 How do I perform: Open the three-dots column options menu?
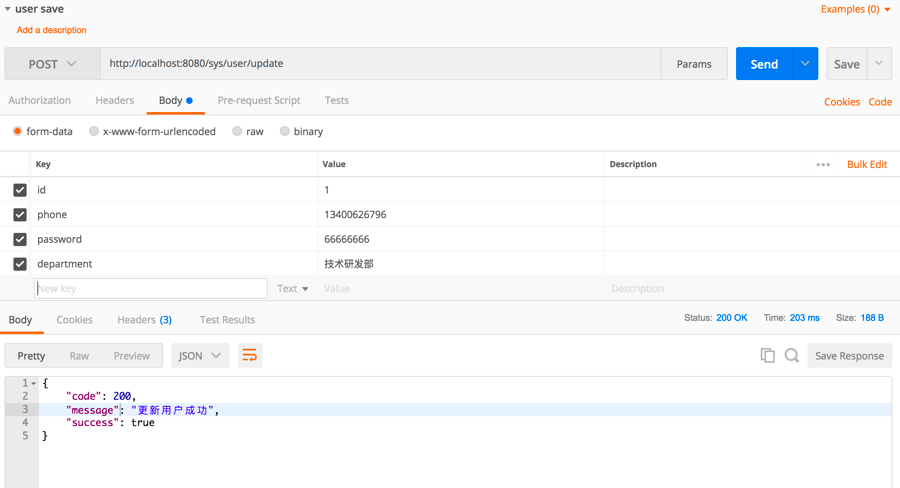point(823,165)
